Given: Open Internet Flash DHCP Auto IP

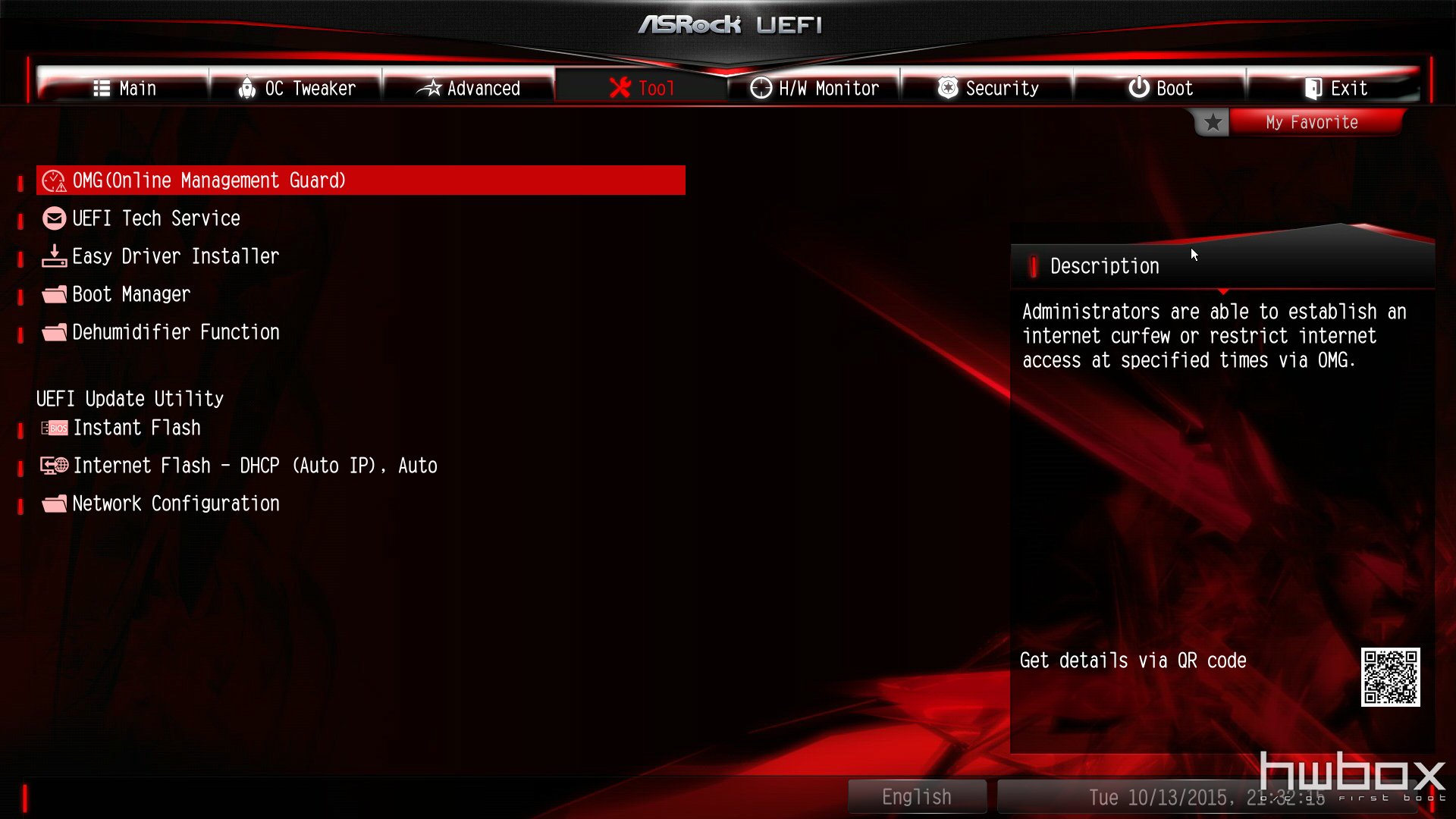Looking at the screenshot, I should 254,465.
